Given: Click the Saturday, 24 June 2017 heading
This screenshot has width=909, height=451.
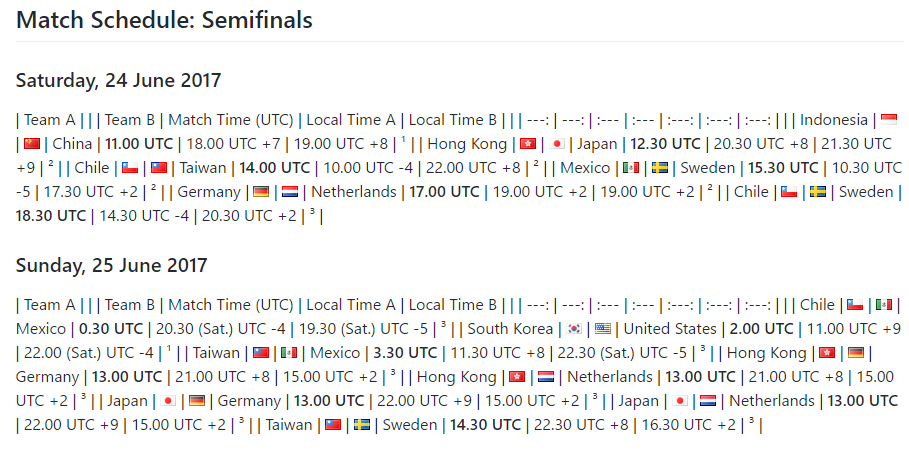Looking at the screenshot, I should pyautogui.click(x=118, y=80).
